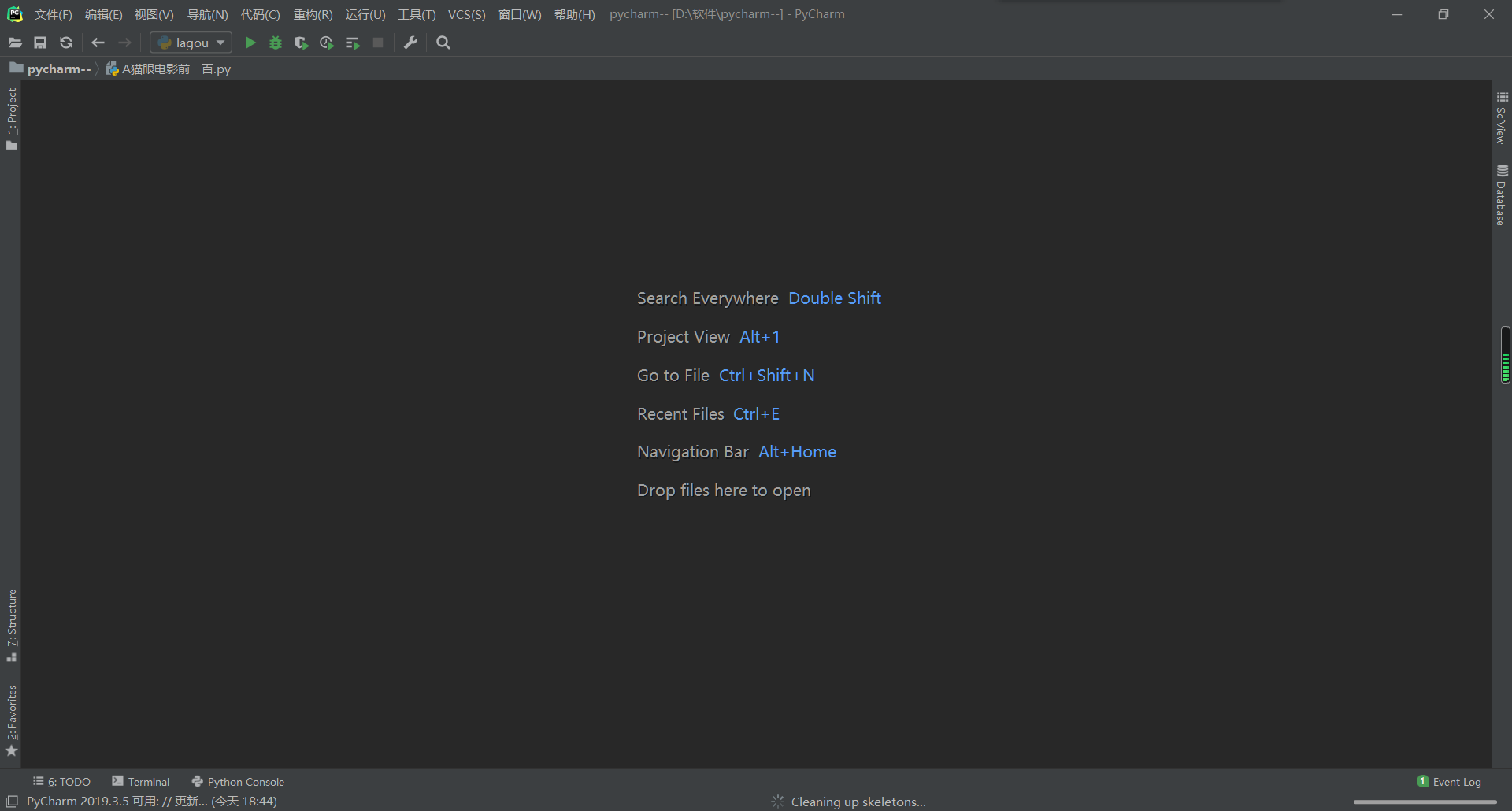Toggle the 1: Project tool window

click(x=12, y=119)
